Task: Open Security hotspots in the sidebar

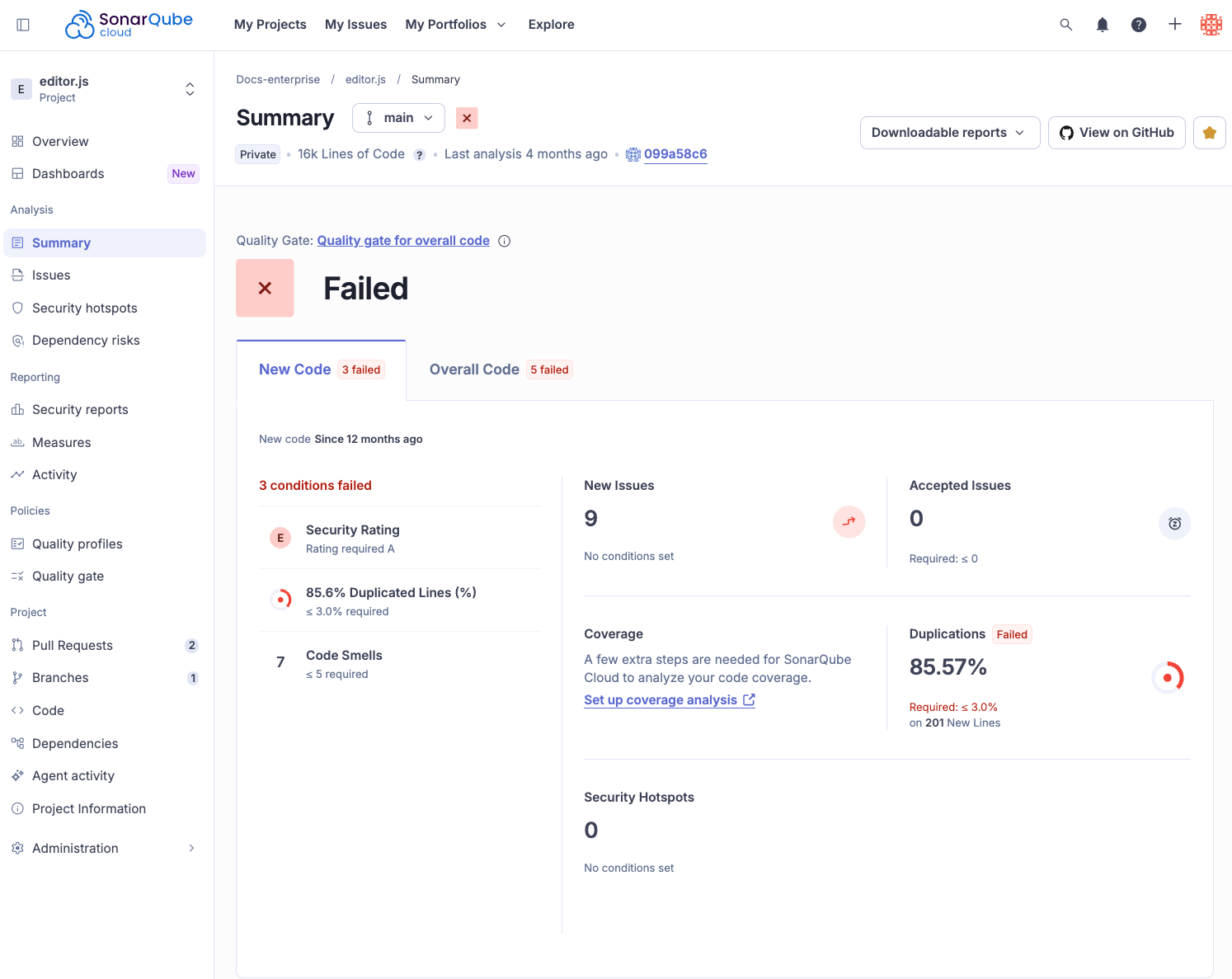Action: 105,308
